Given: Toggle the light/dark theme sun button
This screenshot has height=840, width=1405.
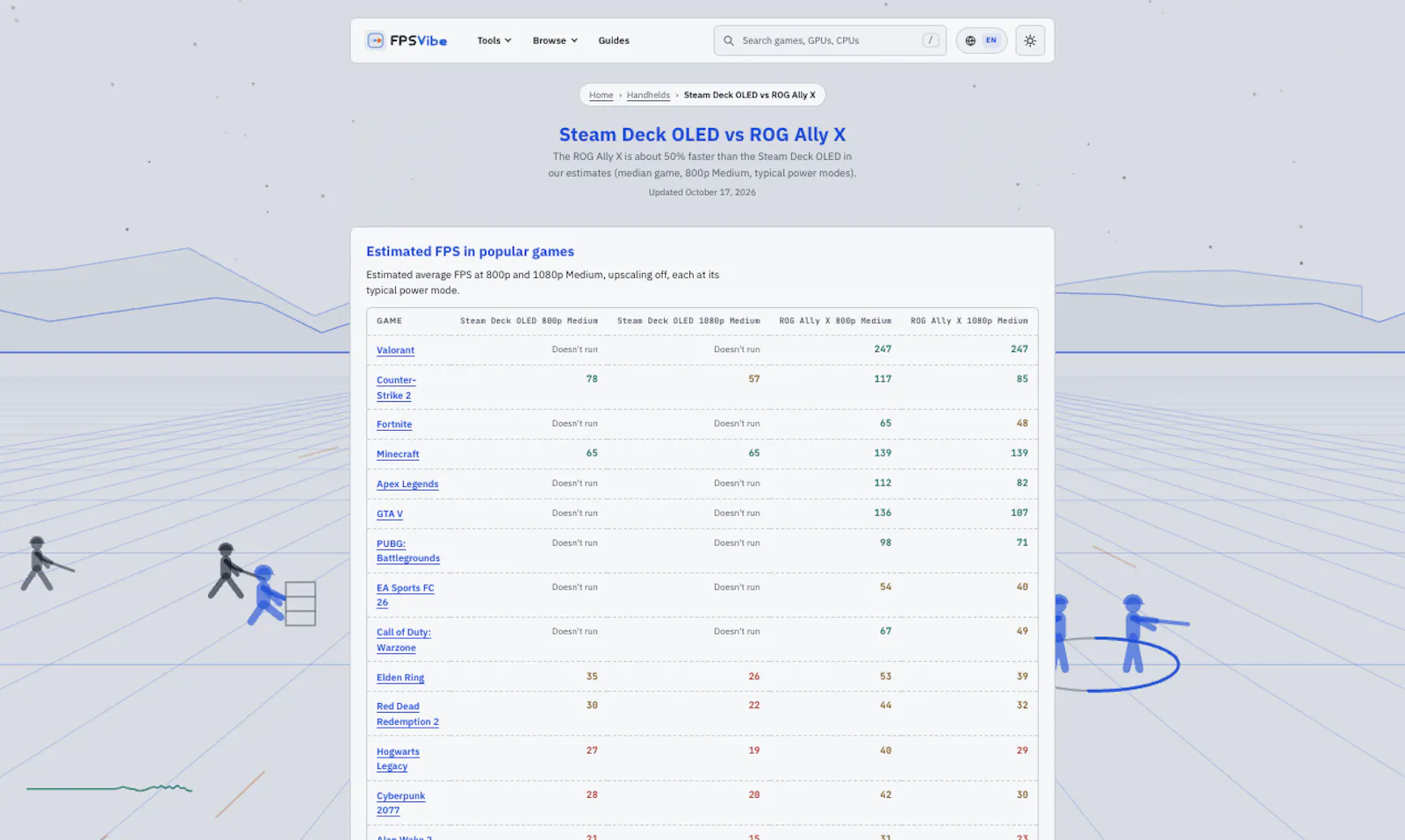Looking at the screenshot, I should click(x=1030, y=40).
